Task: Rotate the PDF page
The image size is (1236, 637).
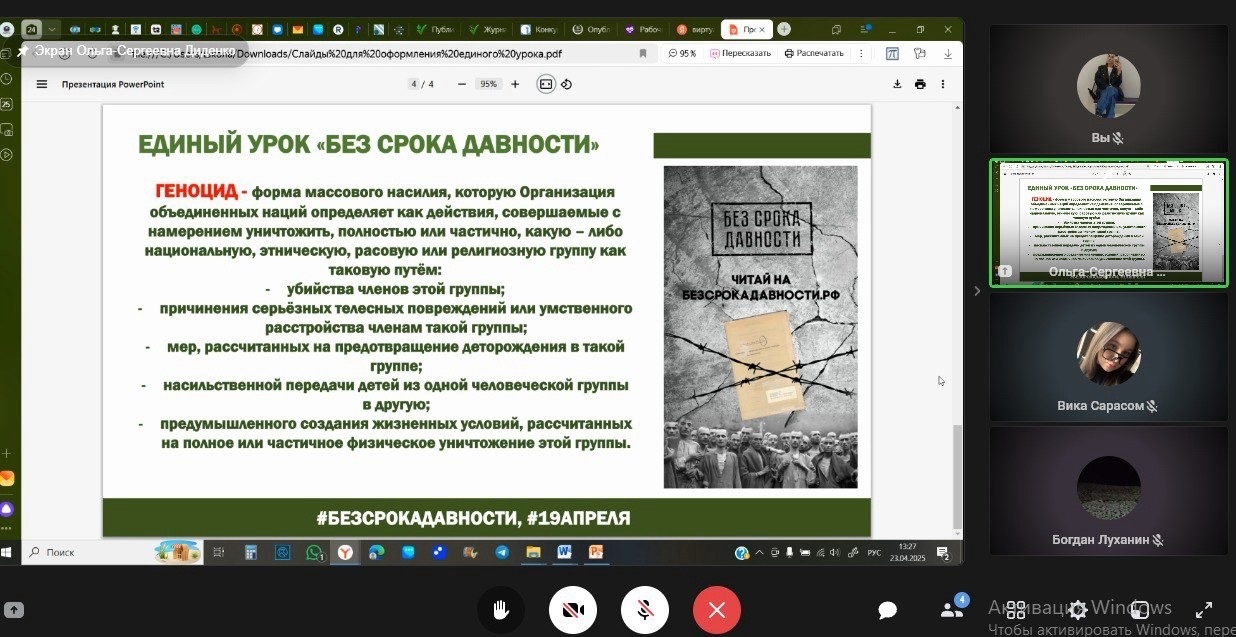Action: click(566, 84)
